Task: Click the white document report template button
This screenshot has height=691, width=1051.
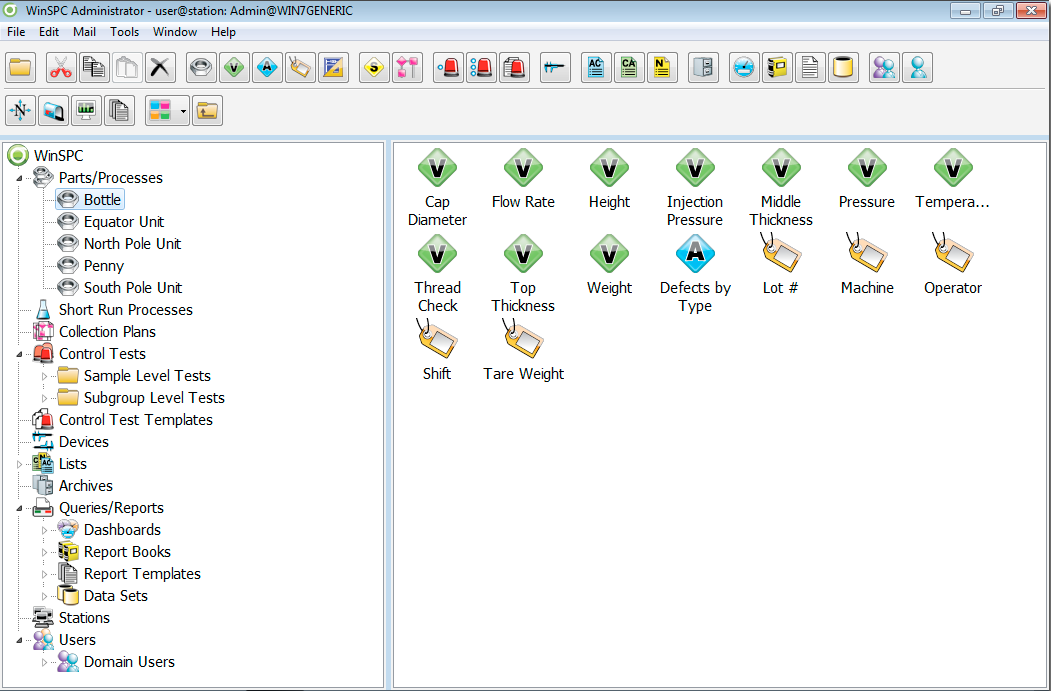Action: tap(810, 68)
